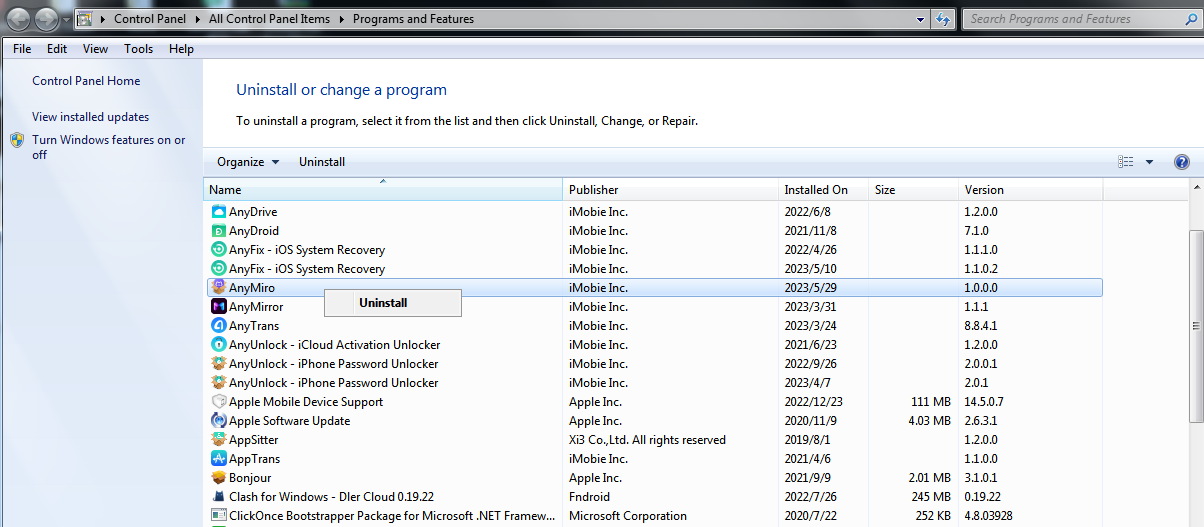Click Apple Software Update icon
This screenshot has width=1204, height=527.
coord(219,421)
